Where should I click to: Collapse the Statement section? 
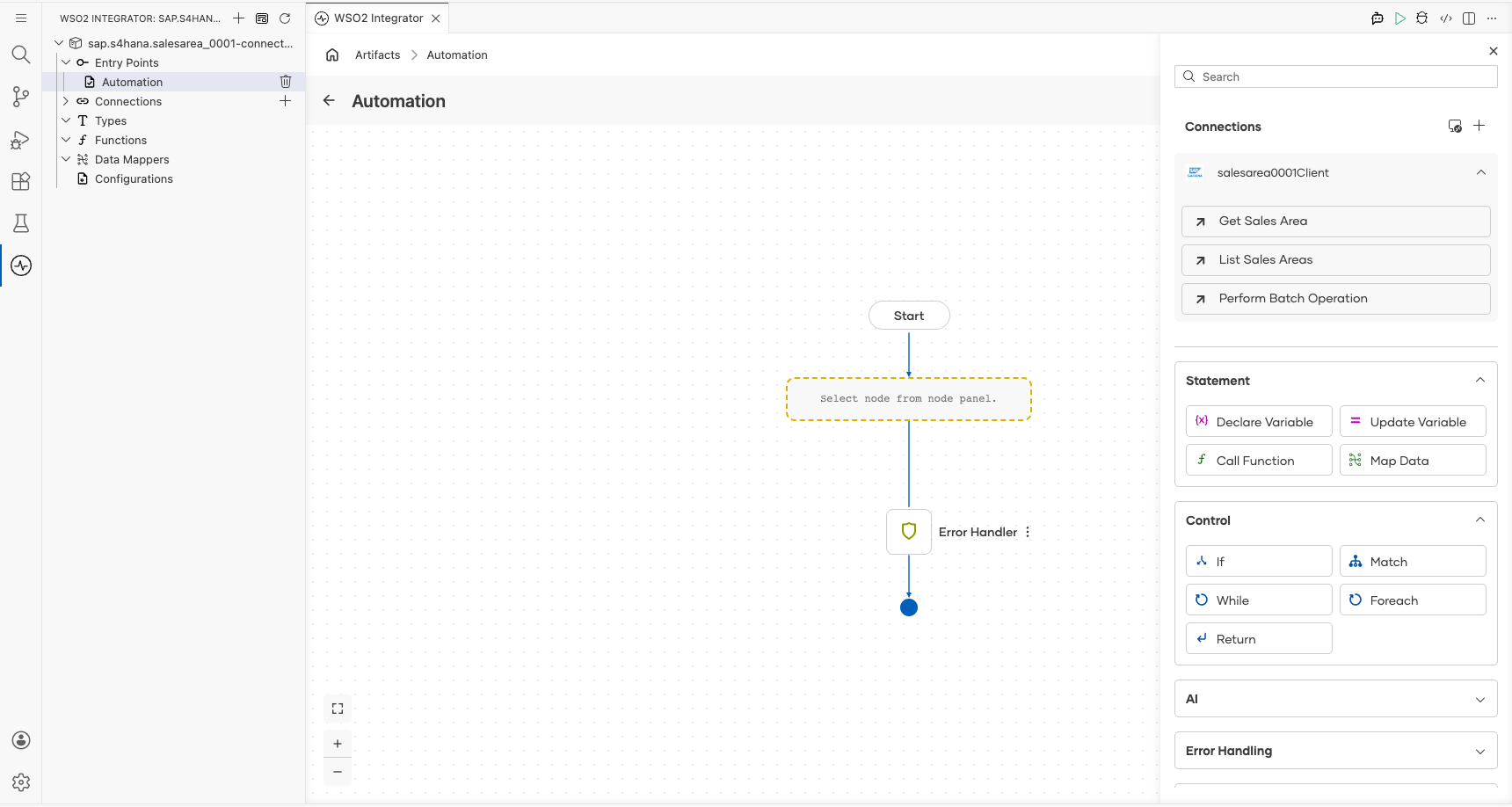click(x=1480, y=381)
